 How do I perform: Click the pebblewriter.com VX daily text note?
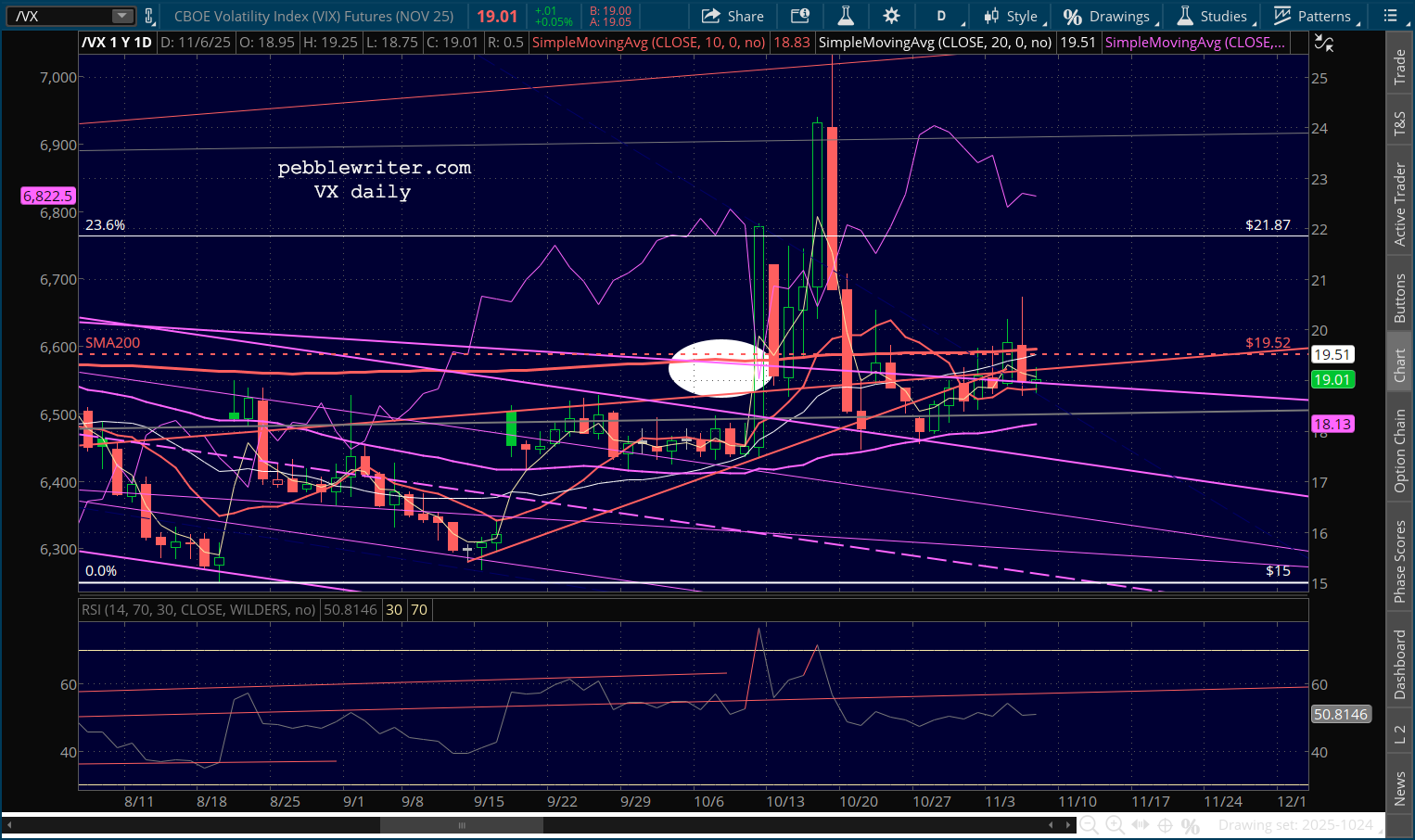[374, 179]
